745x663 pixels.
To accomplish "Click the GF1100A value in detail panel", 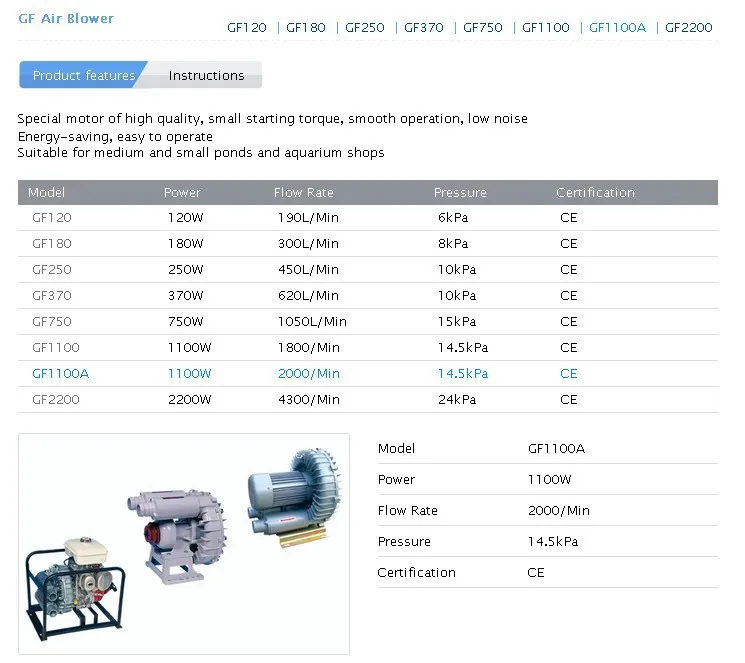I will pyautogui.click(x=556, y=449).
